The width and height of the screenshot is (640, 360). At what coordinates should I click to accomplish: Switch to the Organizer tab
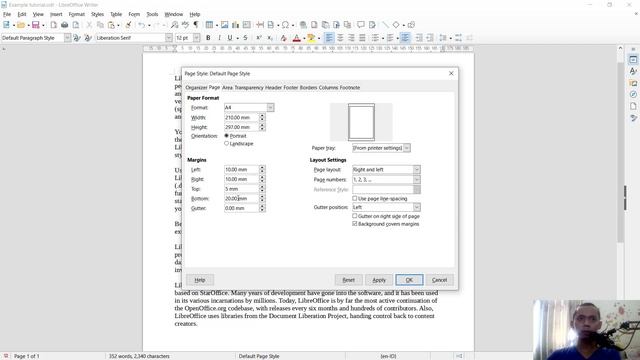(x=196, y=87)
